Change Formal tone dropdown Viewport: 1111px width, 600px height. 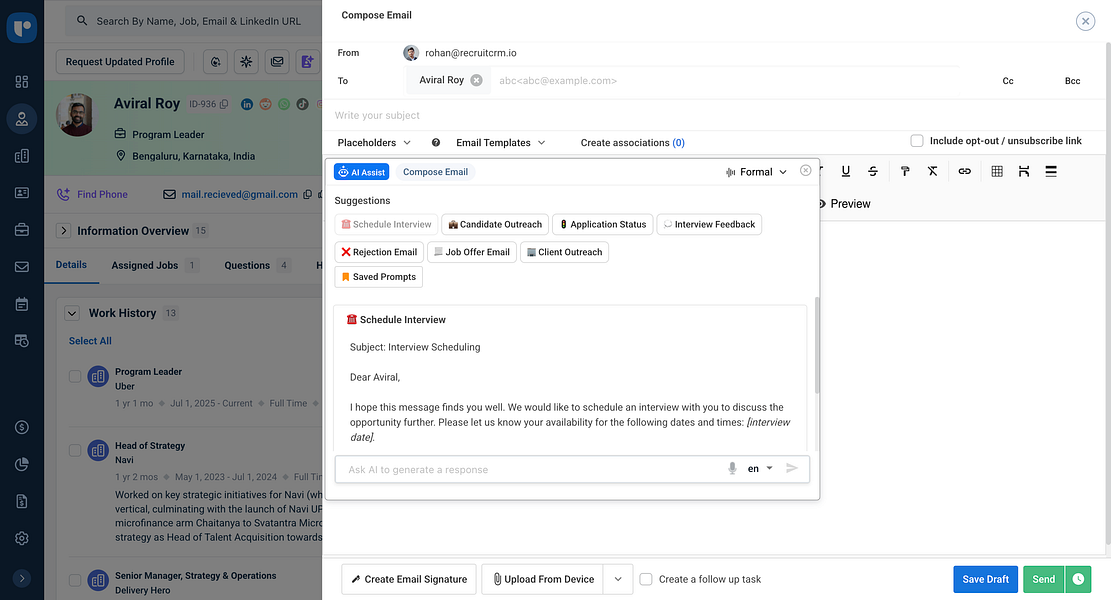point(756,171)
